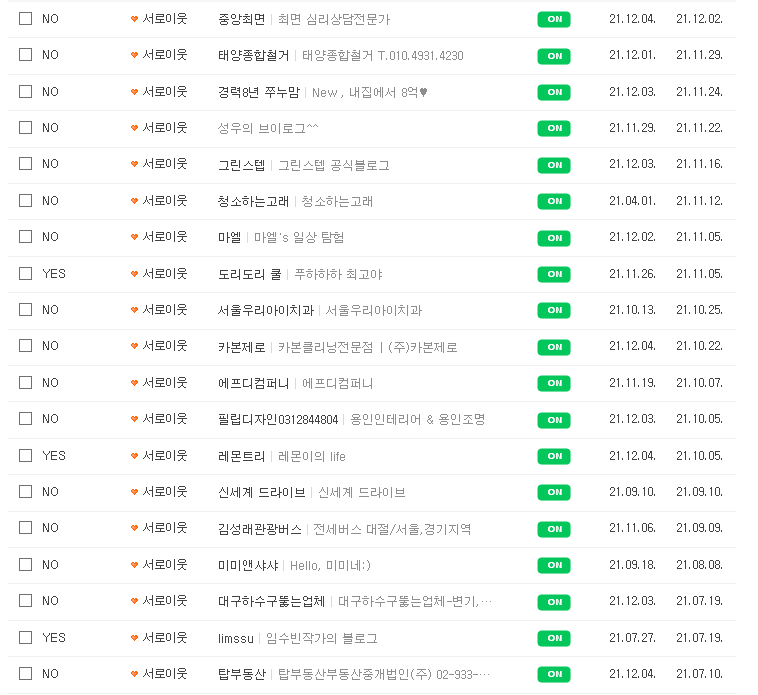Toggle the ON badge in 중앙최면 row
Screen dimensions: 758x695
pos(554,19)
